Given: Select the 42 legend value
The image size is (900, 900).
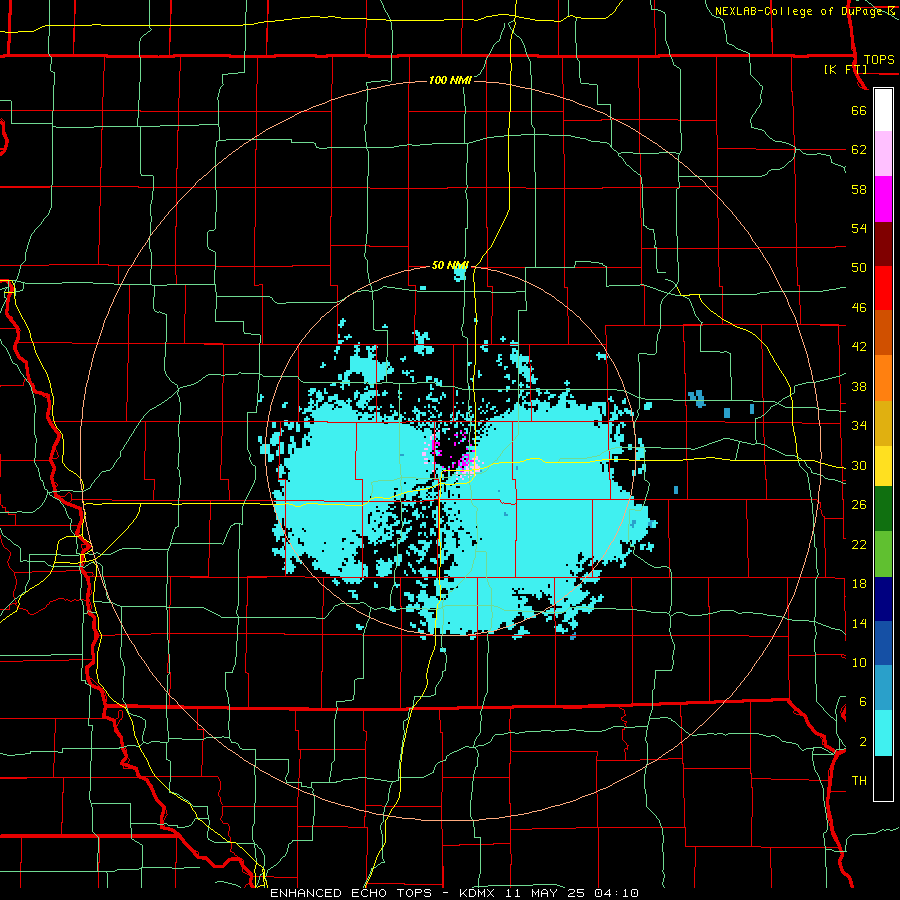Looking at the screenshot, I should [859, 346].
